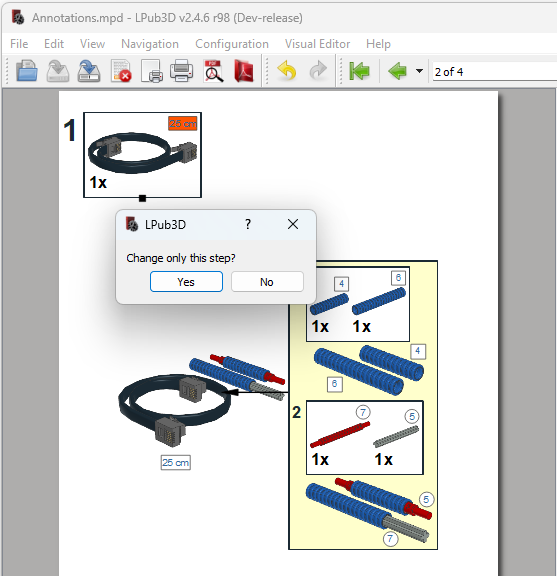The height and width of the screenshot is (576, 557).
Task: Open print preview with the page-printer icon
Action: click(x=151, y=71)
